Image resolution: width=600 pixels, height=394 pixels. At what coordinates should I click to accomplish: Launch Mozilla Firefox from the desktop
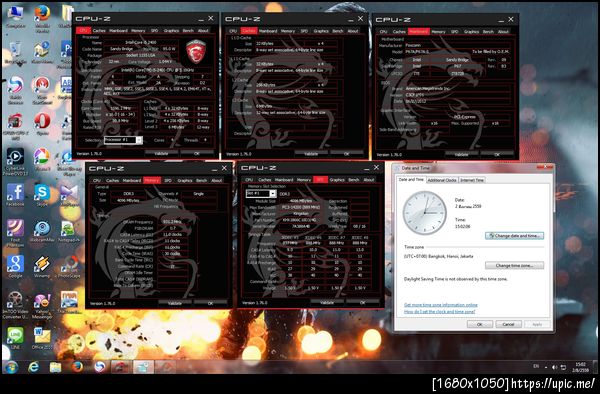[x=42, y=18]
